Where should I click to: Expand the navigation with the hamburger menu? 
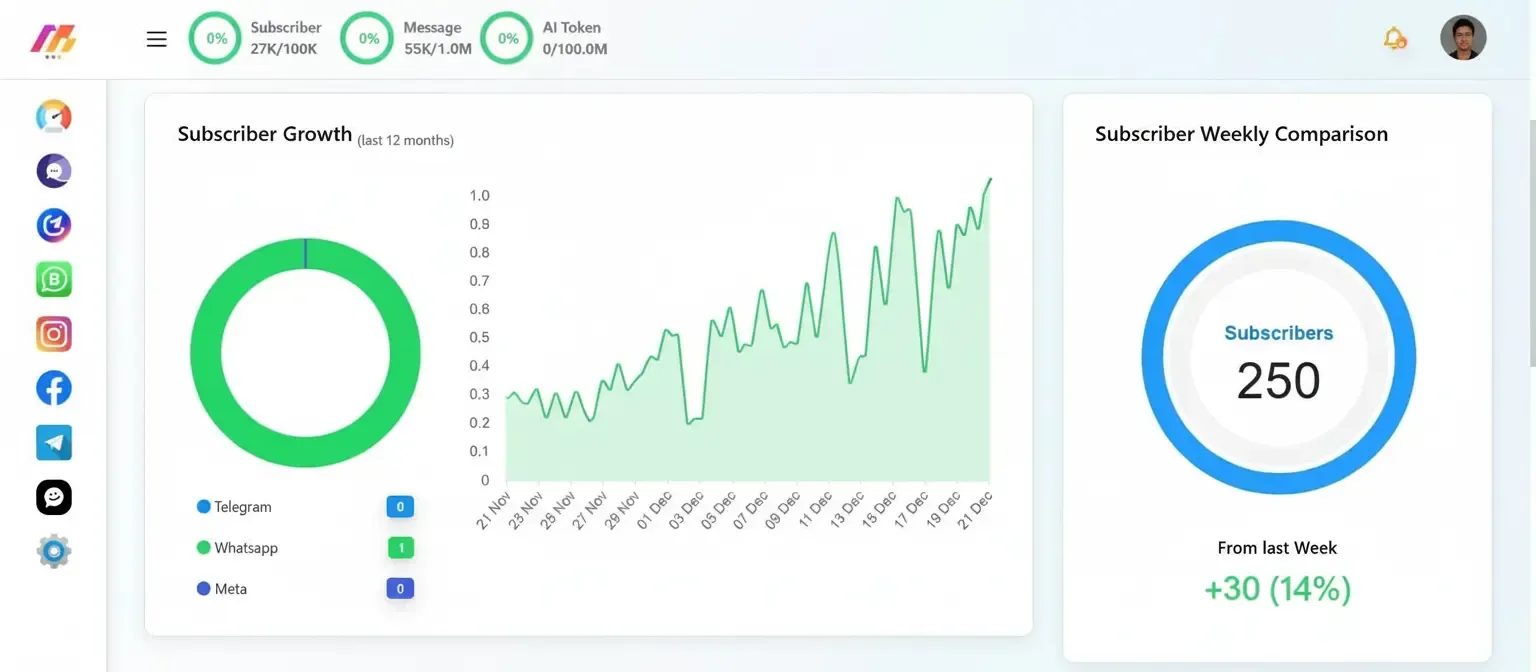coord(156,38)
